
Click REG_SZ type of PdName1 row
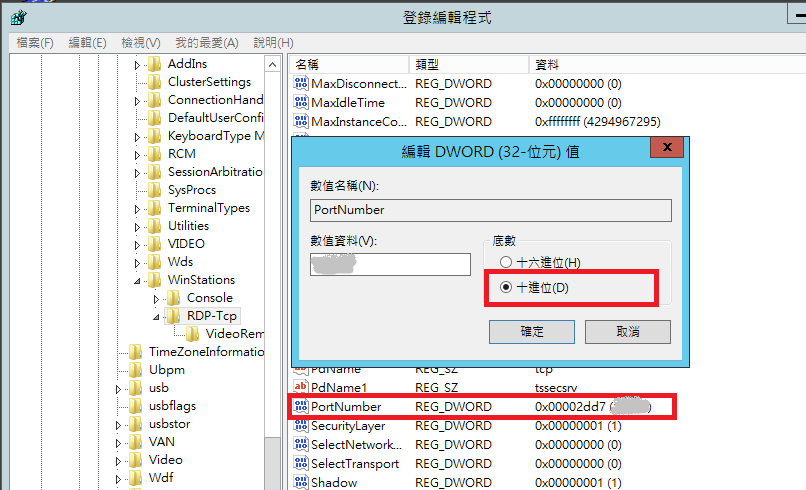coord(436,387)
